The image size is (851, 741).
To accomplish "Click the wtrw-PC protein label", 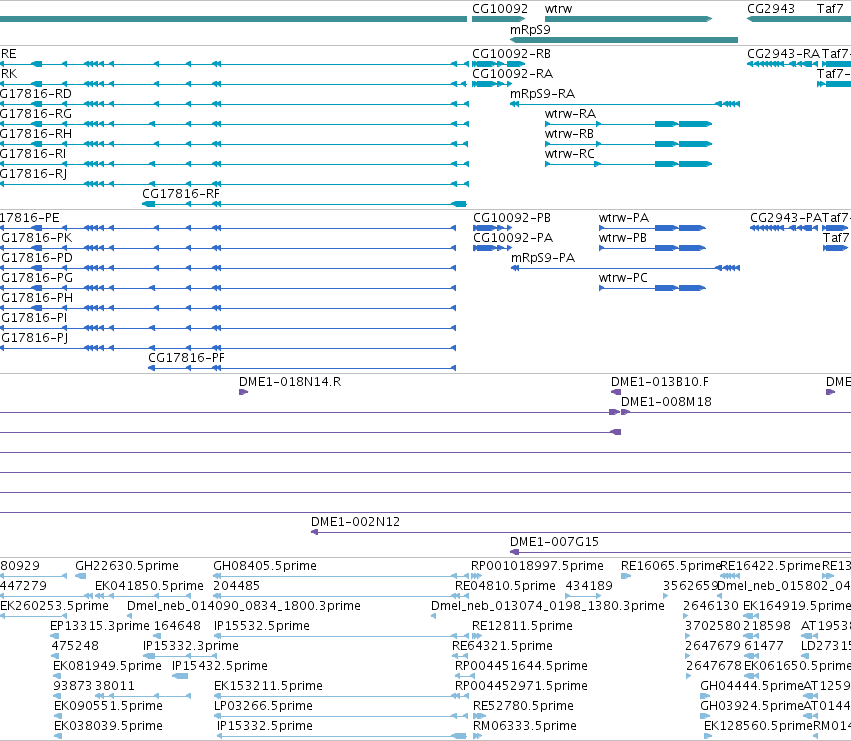I will (x=623, y=278).
